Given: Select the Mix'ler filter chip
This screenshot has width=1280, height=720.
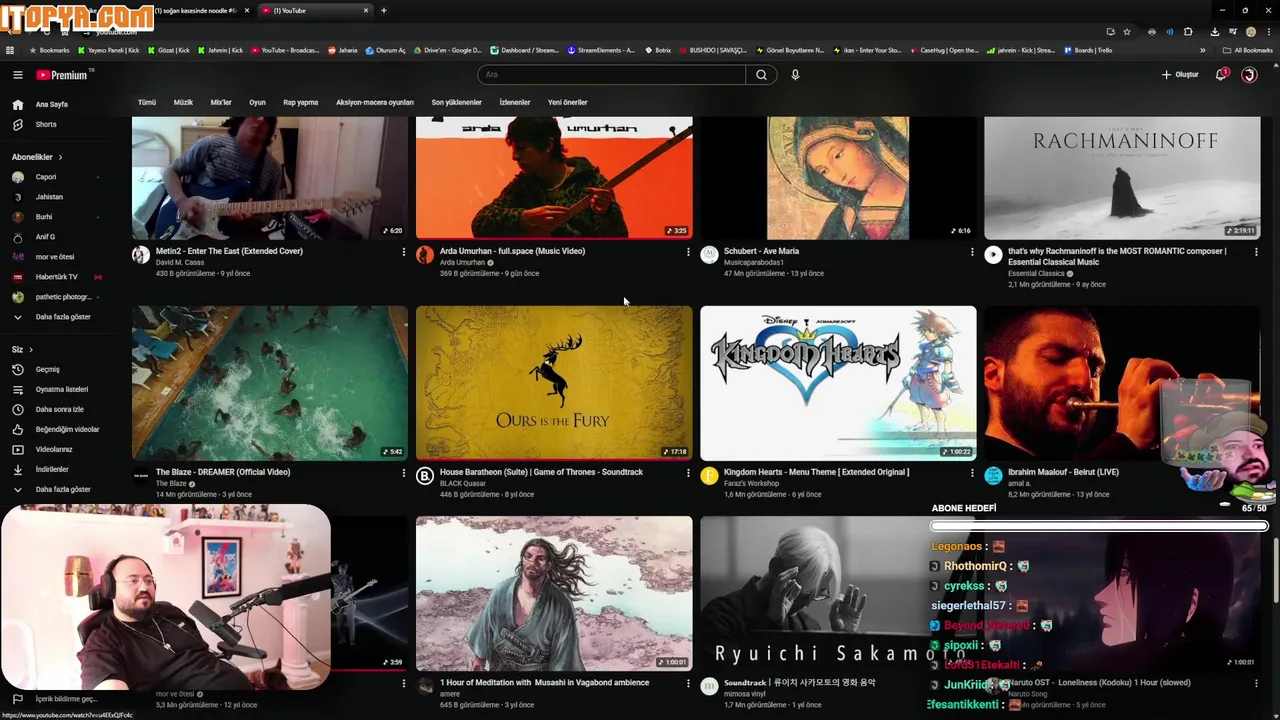Looking at the screenshot, I should click(221, 102).
